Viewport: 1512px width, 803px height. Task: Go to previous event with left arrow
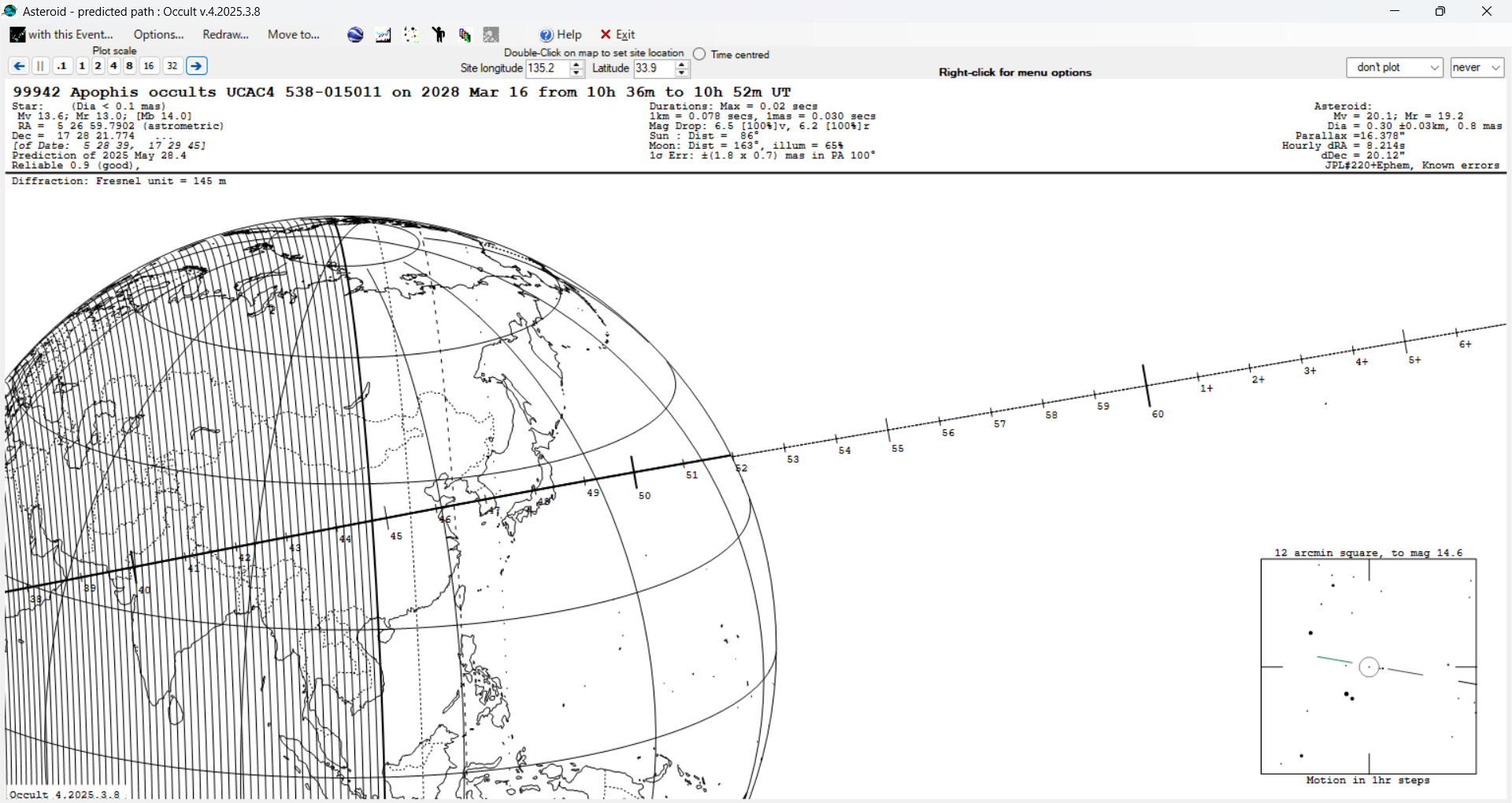(x=19, y=66)
